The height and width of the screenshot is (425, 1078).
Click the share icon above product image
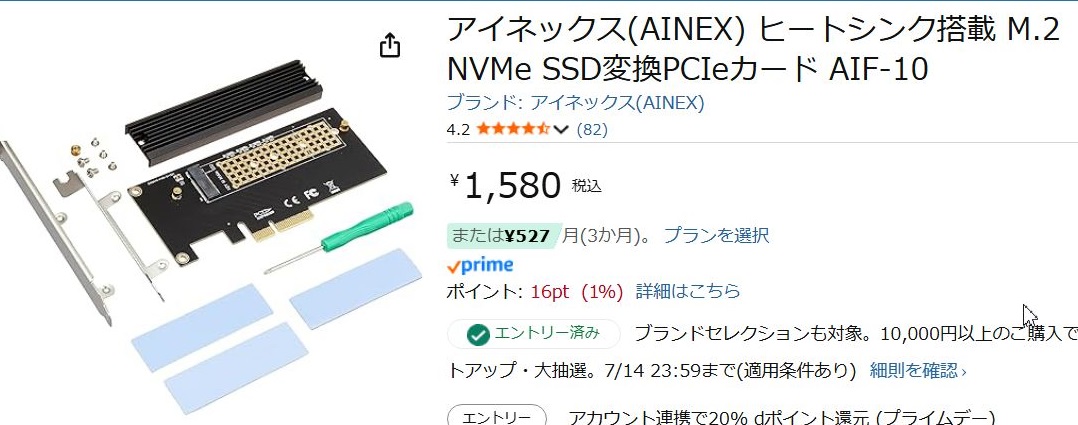coord(390,45)
